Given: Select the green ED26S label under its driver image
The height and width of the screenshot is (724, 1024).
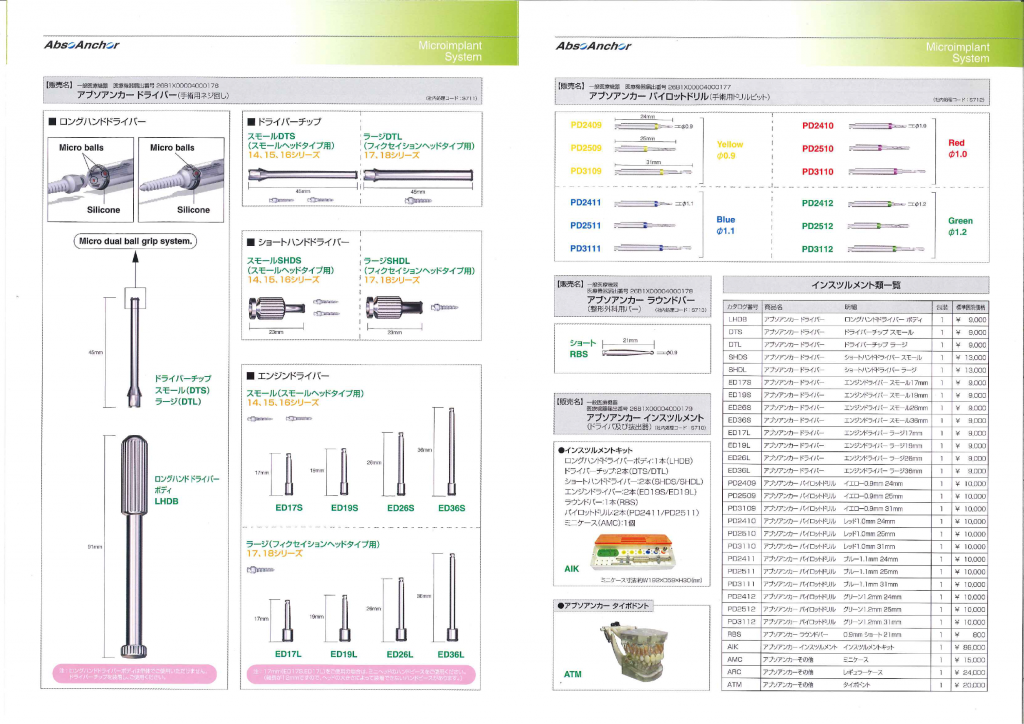Looking at the screenshot, I should [400, 508].
